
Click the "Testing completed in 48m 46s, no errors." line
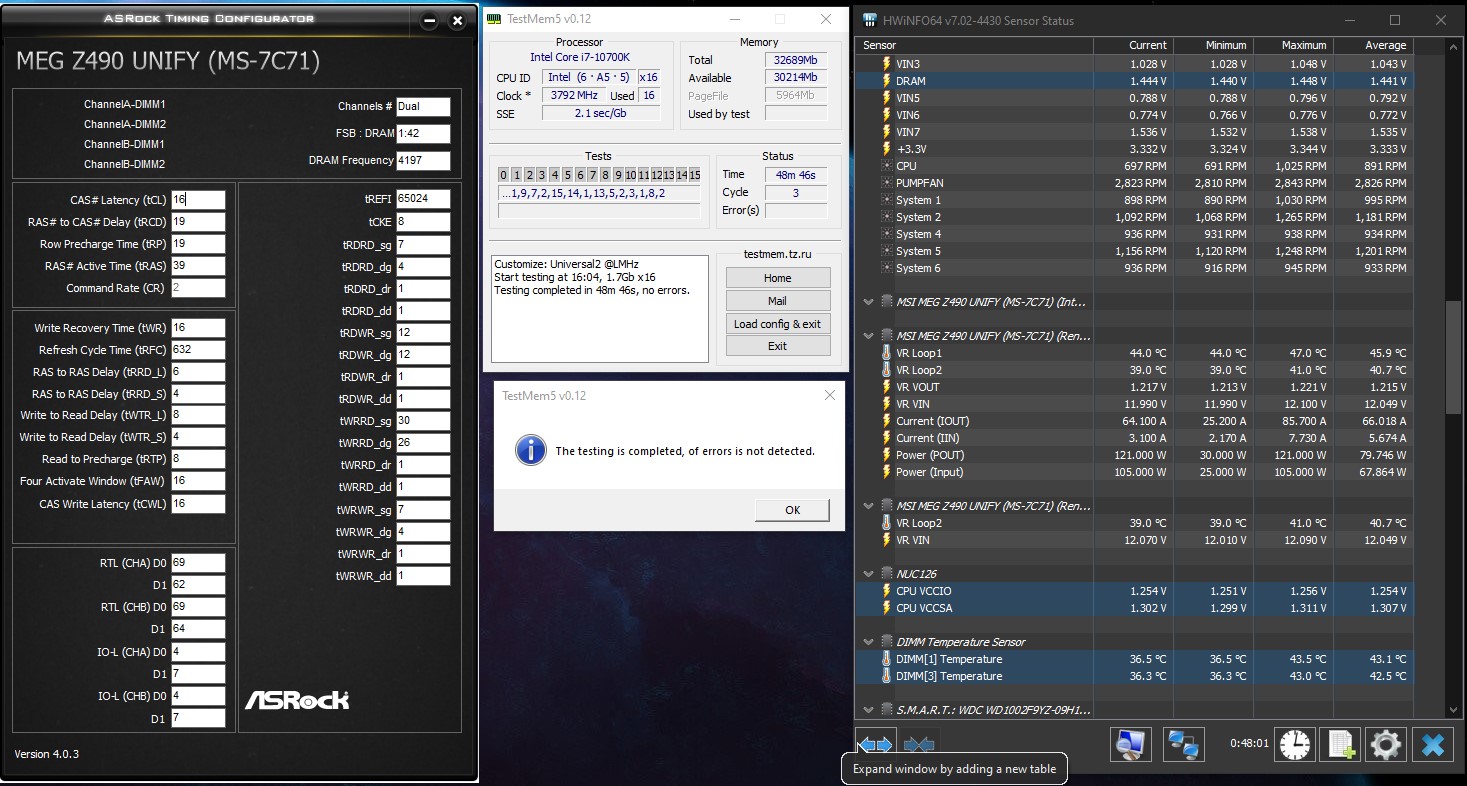[592, 291]
